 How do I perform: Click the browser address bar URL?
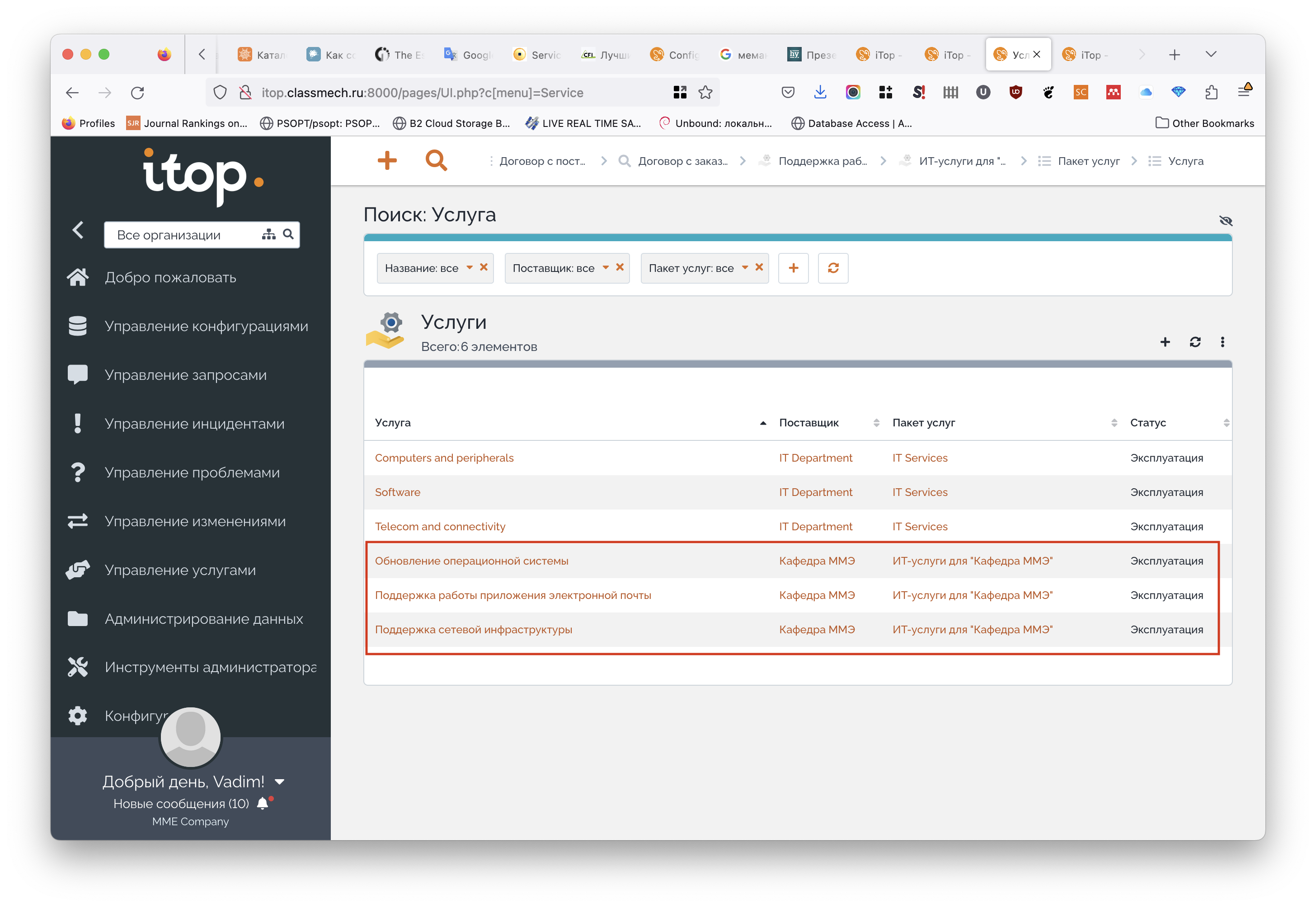tap(423, 93)
